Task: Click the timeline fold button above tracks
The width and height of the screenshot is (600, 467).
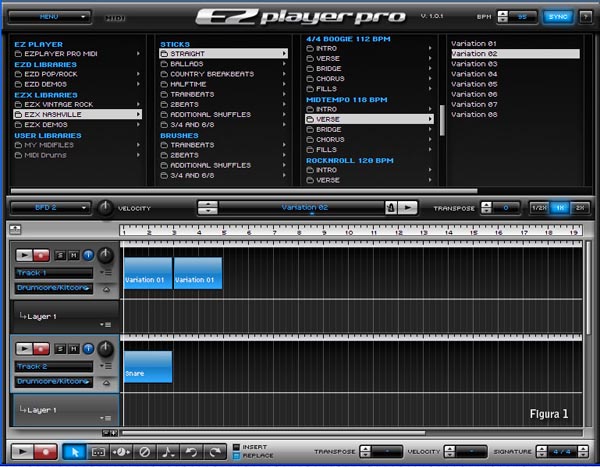Action: click(15, 230)
